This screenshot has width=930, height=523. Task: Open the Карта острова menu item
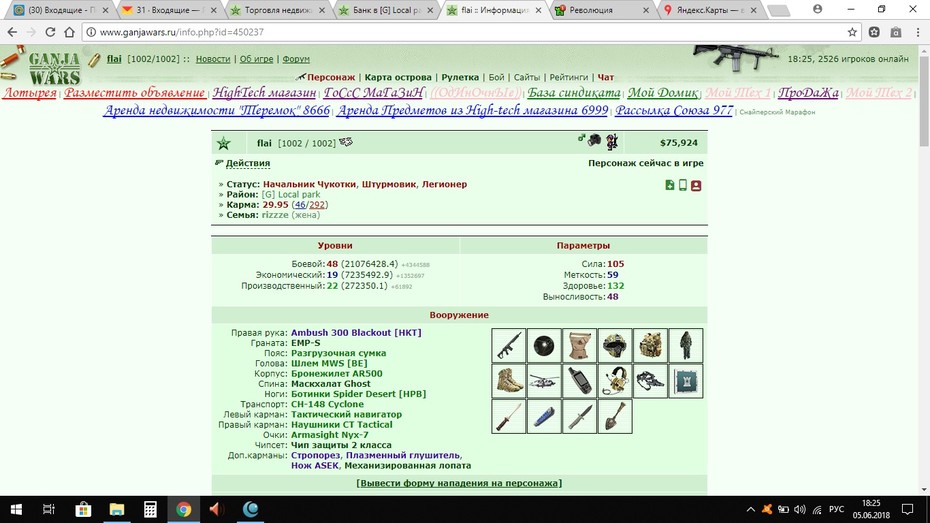pos(398,77)
